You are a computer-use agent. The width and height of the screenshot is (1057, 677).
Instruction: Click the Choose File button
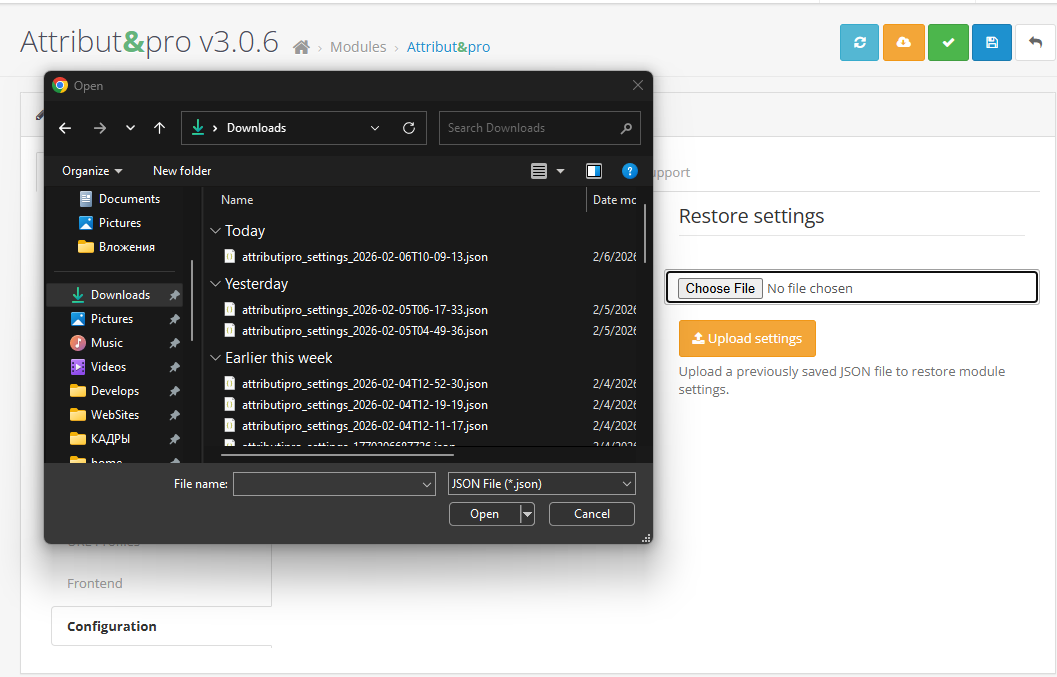(x=719, y=288)
